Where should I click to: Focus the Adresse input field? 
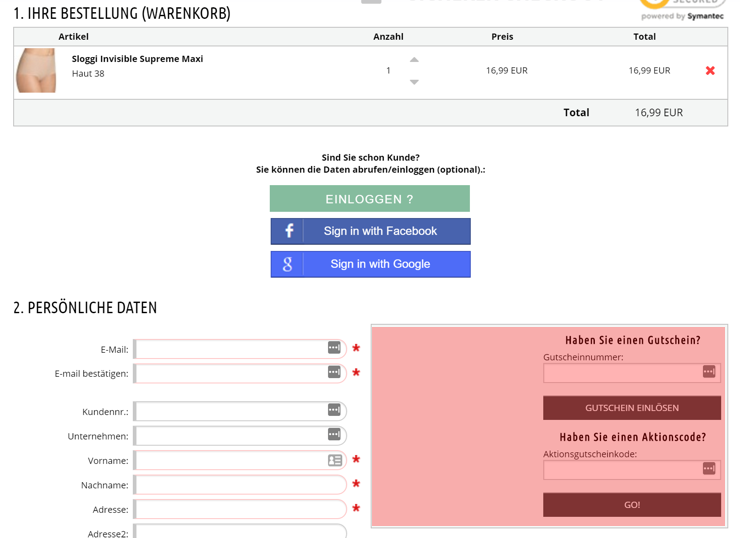coord(240,509)
